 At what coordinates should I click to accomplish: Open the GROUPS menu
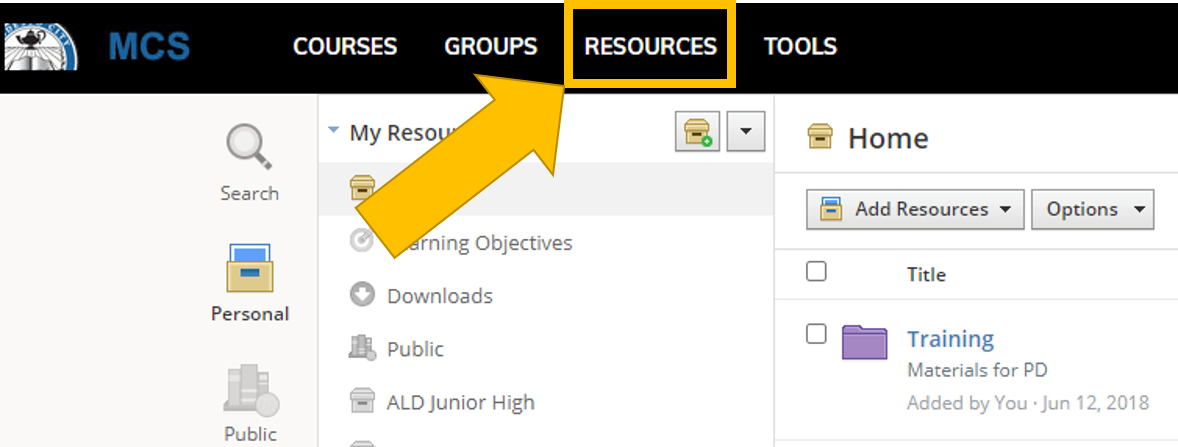pyautogui.click(x=491, y=47)
